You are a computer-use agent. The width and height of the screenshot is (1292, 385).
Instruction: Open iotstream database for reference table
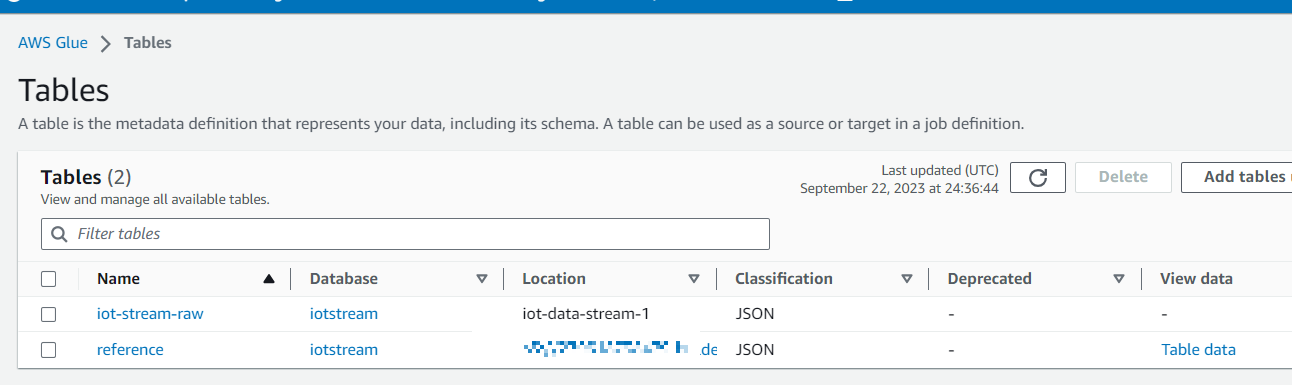click(344, 350)
